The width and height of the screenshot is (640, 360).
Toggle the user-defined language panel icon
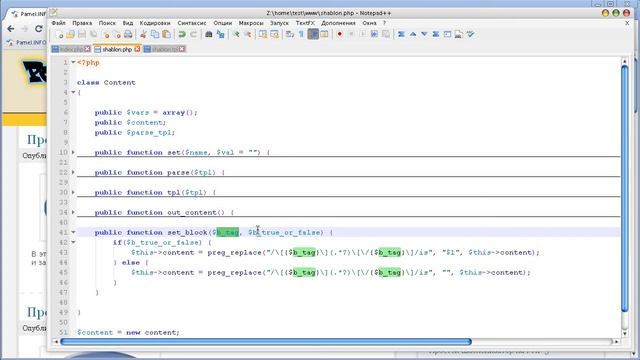tap(324, 34)
